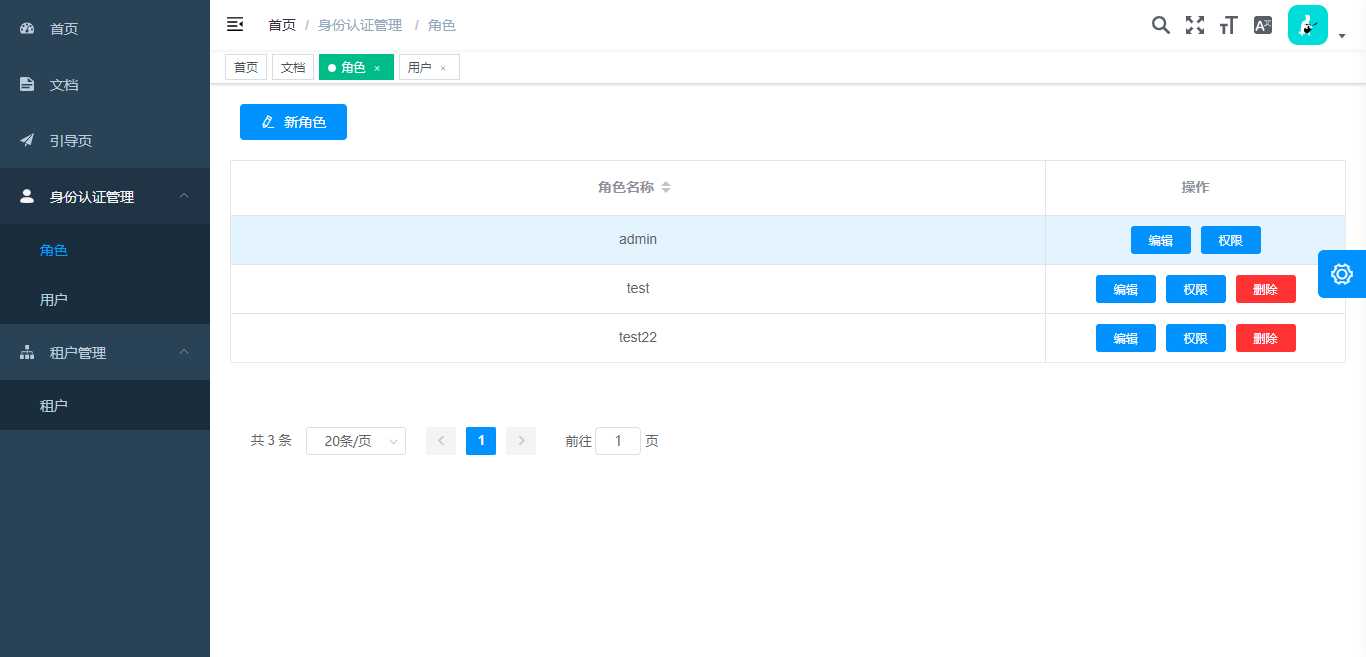Delete the test22 role
The width and height of the screenshot is (1366, 657).
[x=1266, y=338]
